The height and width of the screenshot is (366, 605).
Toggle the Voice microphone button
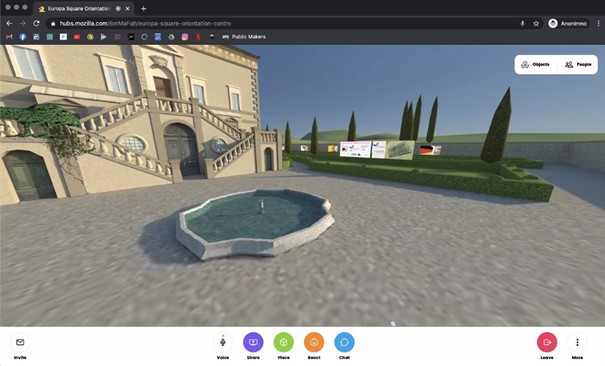click(223, 342)
